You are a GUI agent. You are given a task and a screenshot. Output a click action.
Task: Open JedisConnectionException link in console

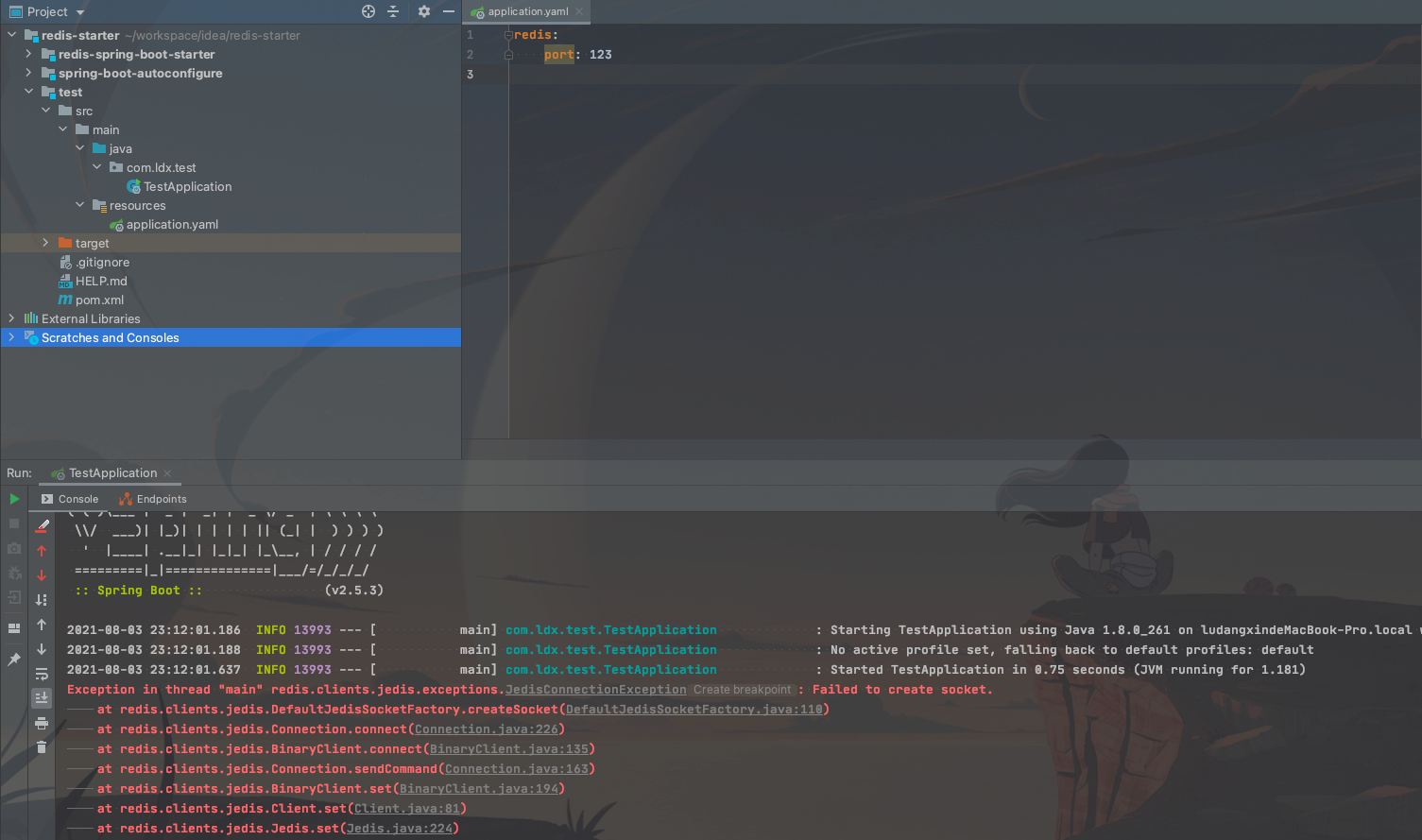(x=596, y=690)
